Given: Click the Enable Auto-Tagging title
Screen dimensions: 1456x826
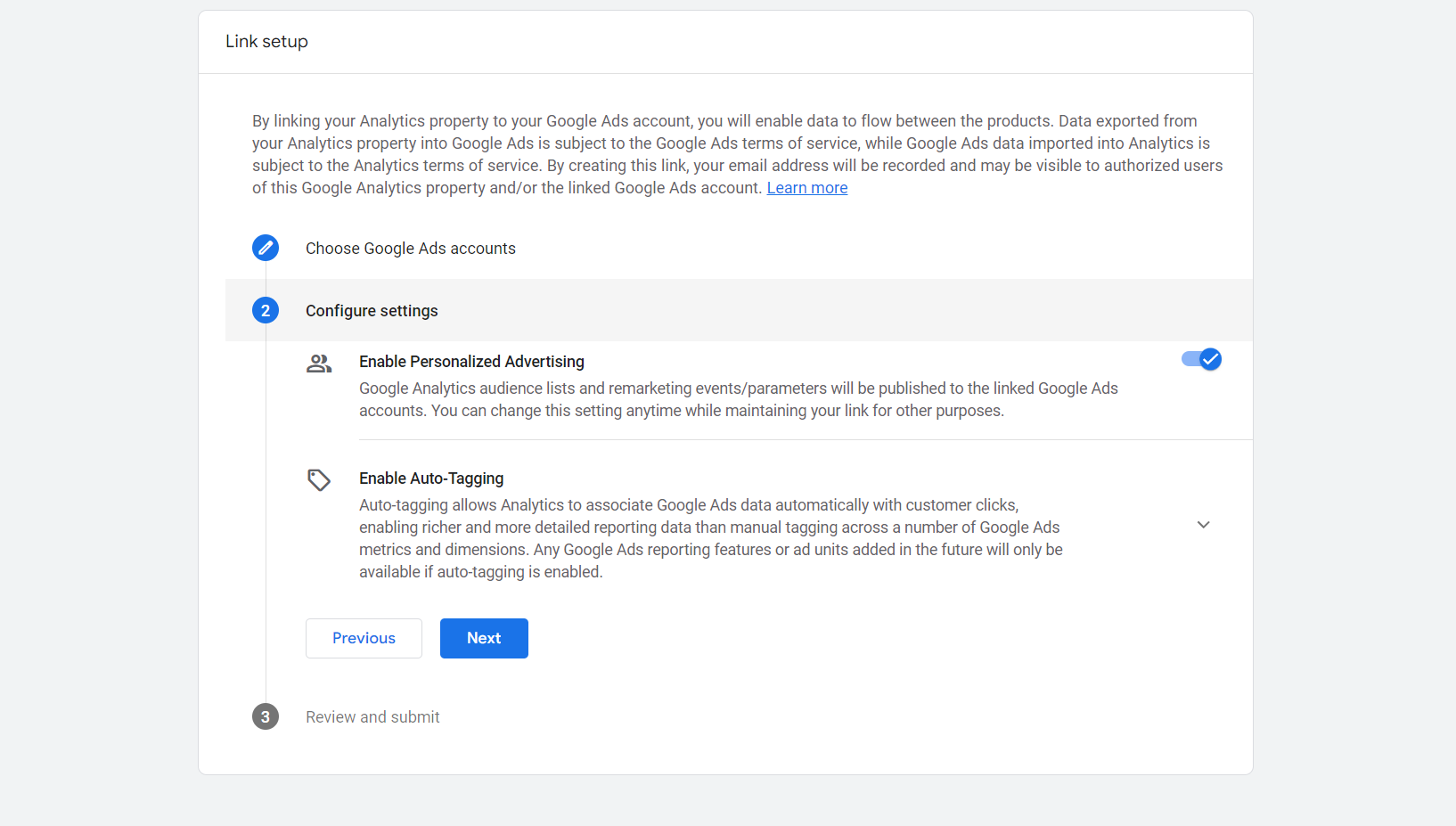Looking at the screenshot, I should tap(431, 478).
